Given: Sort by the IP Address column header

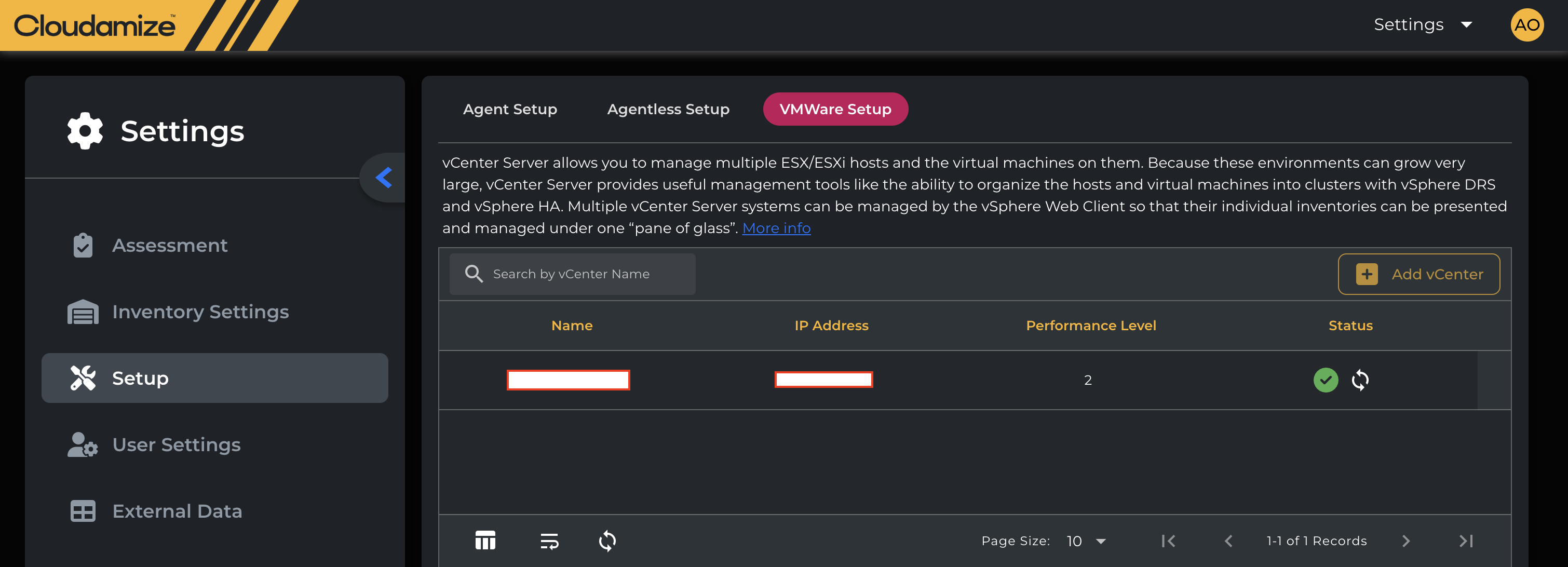Looking at the screenshot, I should click(x=831, y=325).
